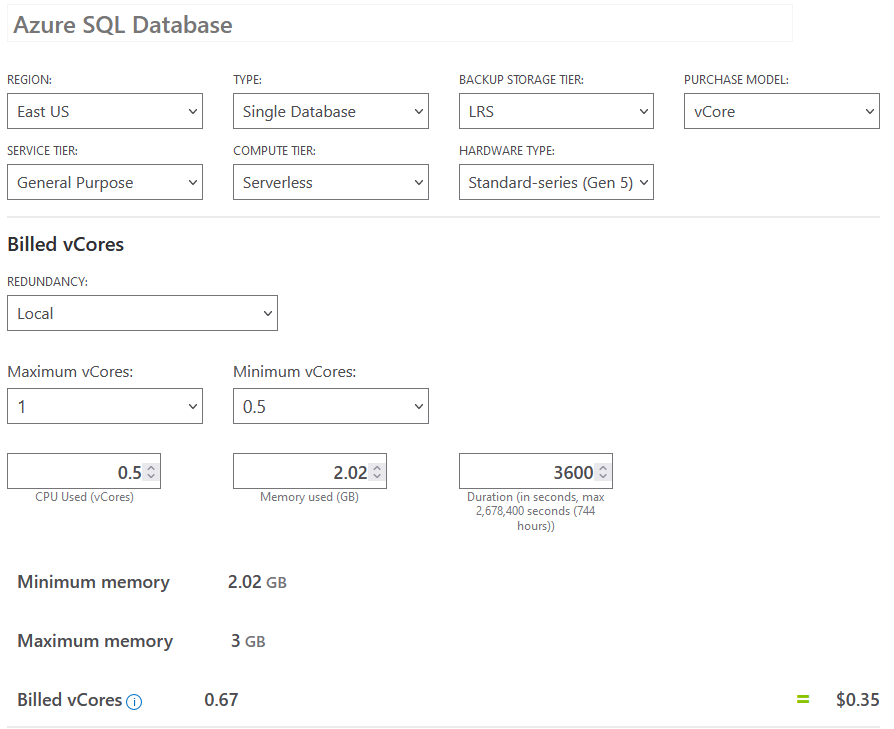Click the 'Maximum memory' label
This screenshot has height=729, width=894.
coord(95,641)
